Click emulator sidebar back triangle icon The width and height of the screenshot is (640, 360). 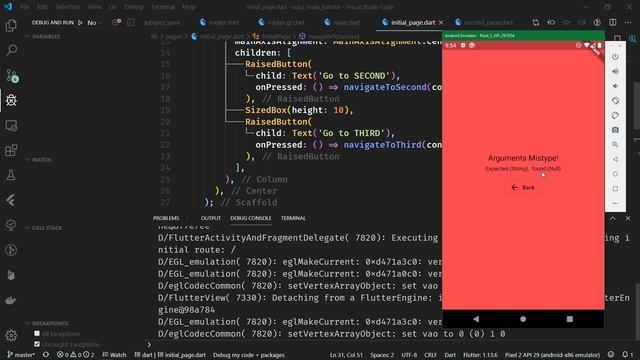[615, 159]
